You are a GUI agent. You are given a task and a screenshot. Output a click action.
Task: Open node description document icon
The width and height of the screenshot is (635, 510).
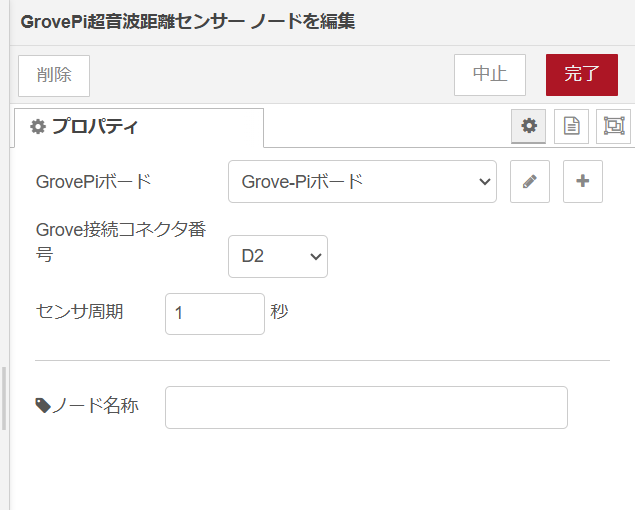pyautogui.click(x=571, y=126)
